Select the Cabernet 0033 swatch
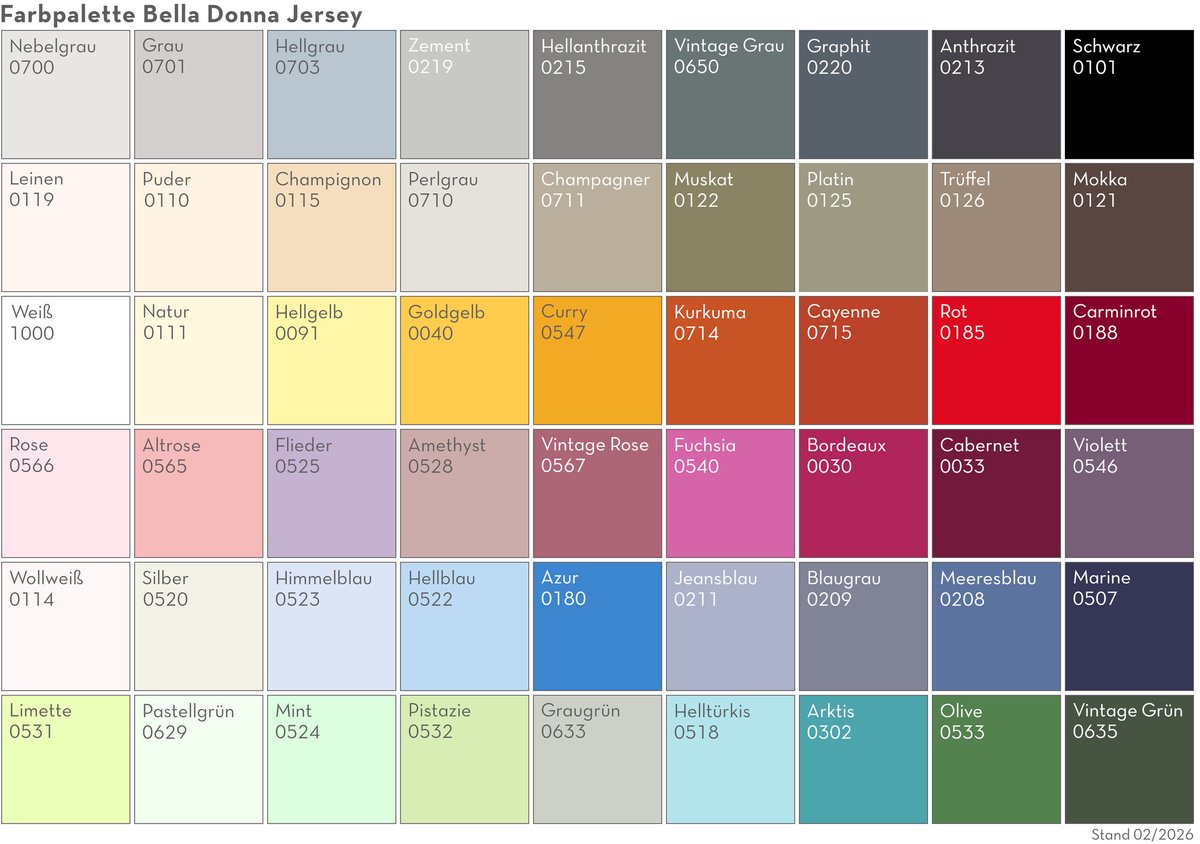Viewport: 1200px width, 844px height. (x=997, y=493)
